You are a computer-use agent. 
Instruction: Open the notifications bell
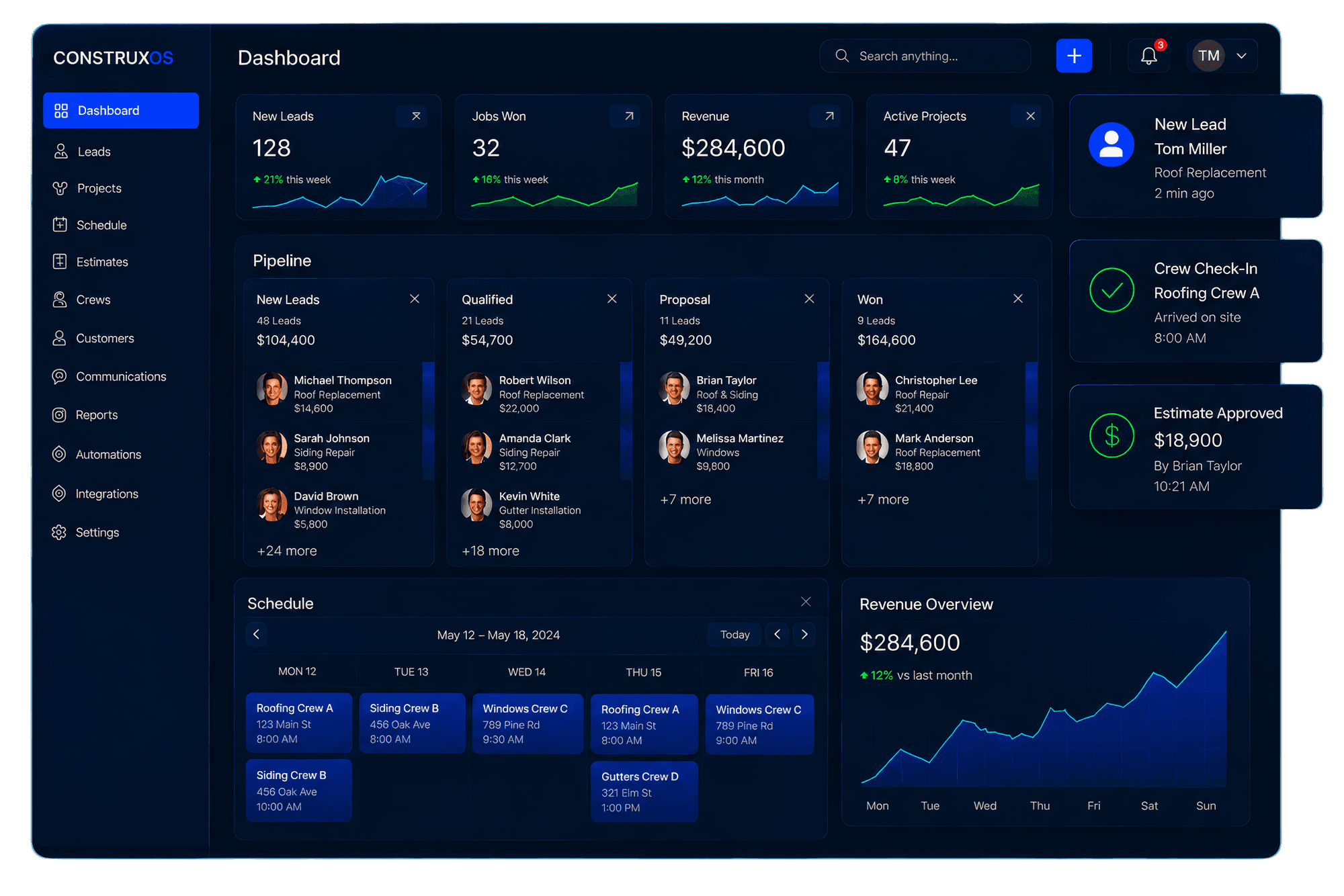tap(1149, 56)
